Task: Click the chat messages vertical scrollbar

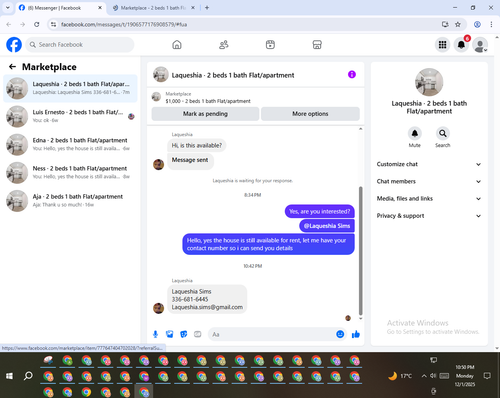Action: tap(360, 251)
